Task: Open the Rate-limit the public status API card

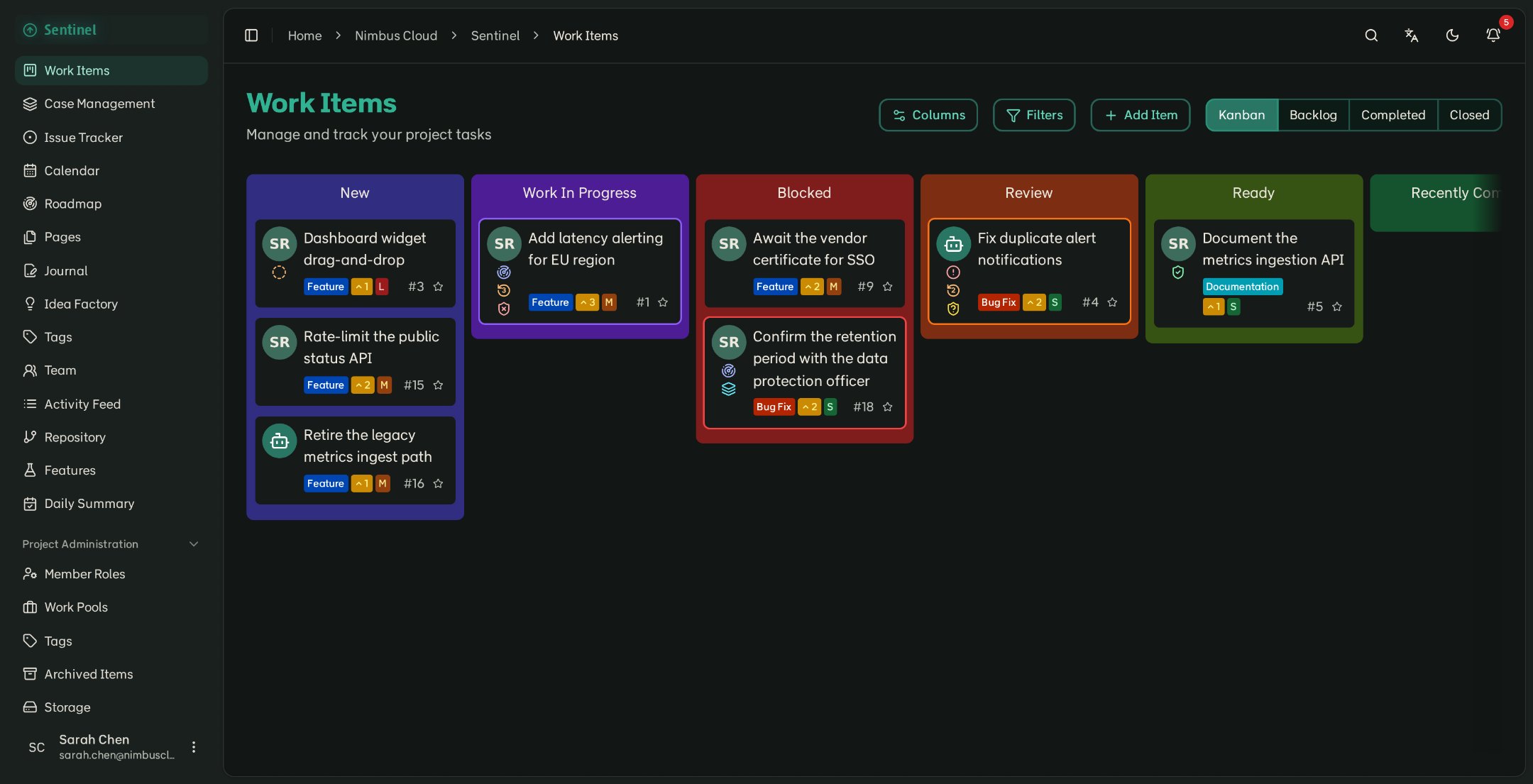Action: pos(355,362)
